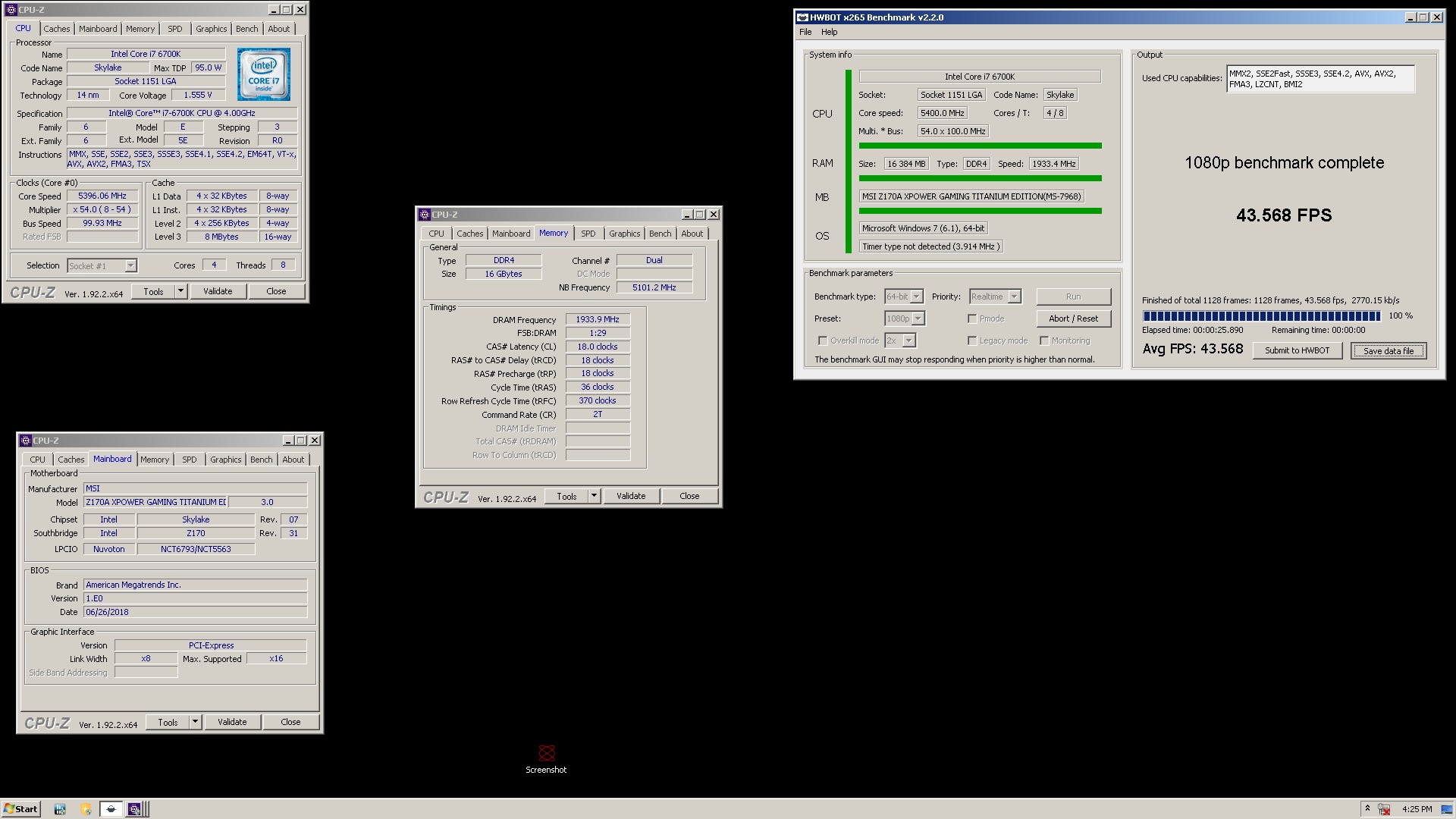
Task: Open Tools arrow in CPU-Z CPU window
Action: (180, 291)
